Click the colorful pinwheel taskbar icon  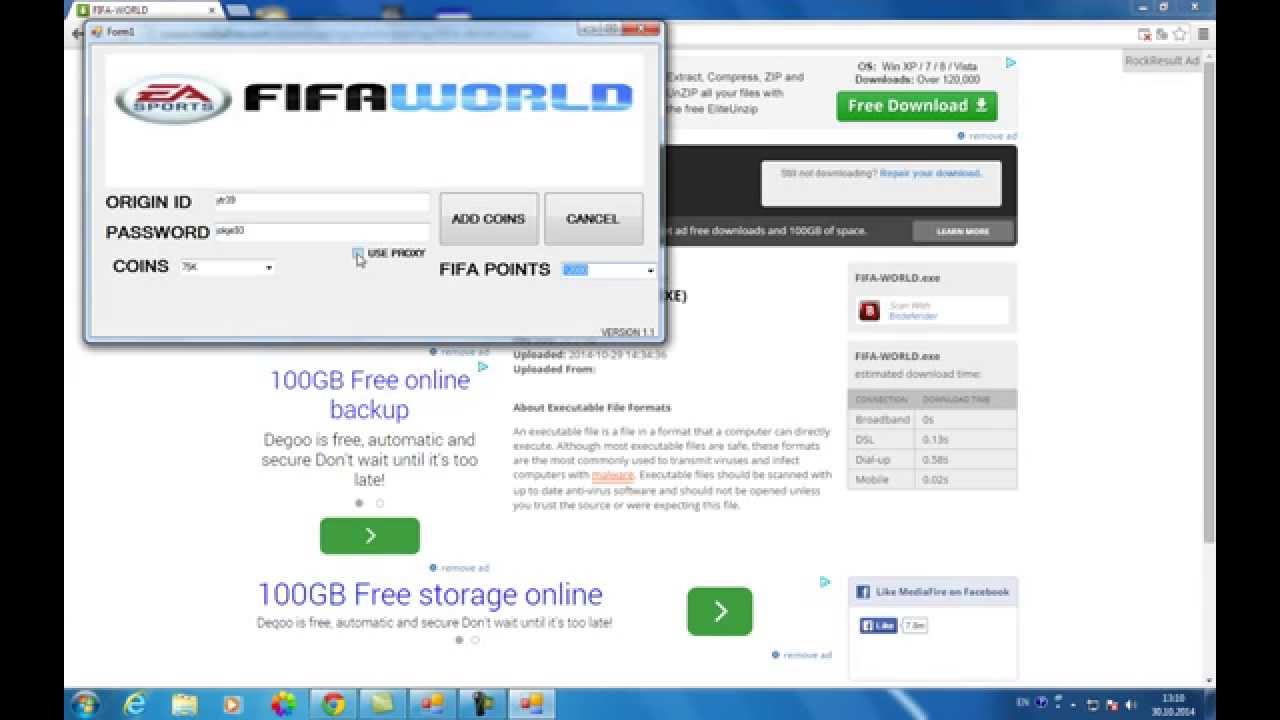click(284, 704)
